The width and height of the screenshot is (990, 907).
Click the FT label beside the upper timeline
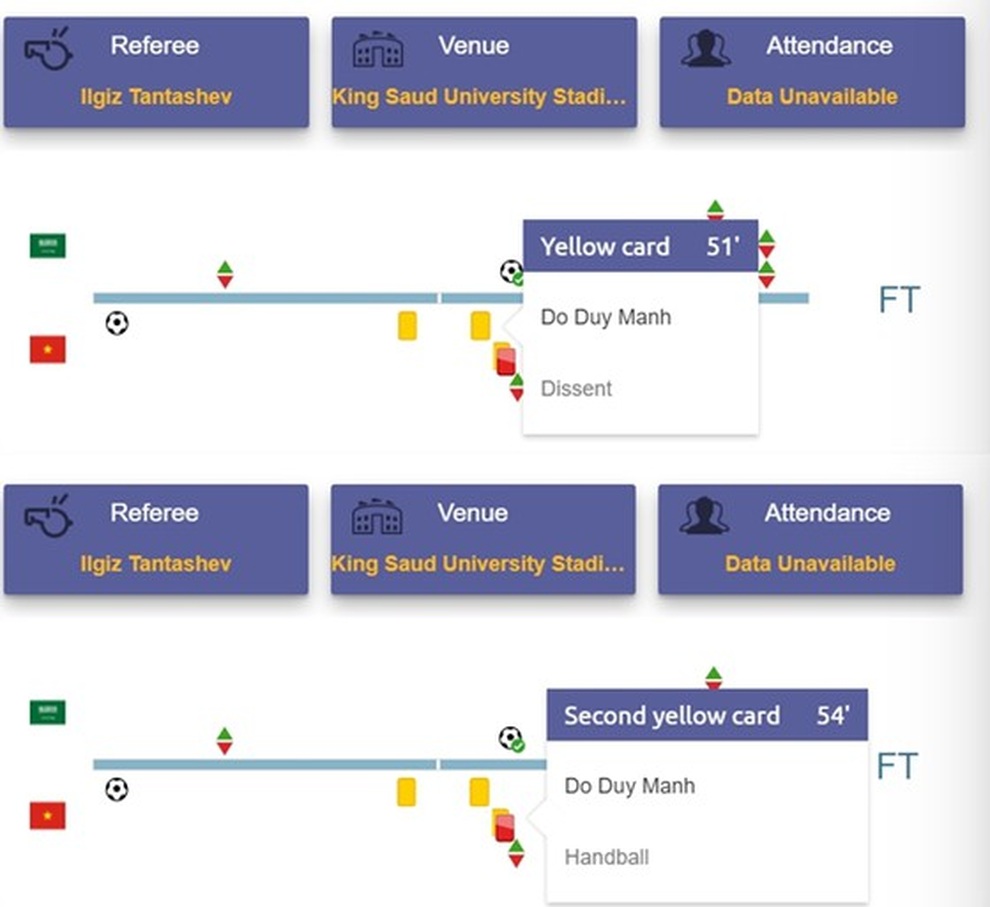pyautogui.click(x=898, y=299)
